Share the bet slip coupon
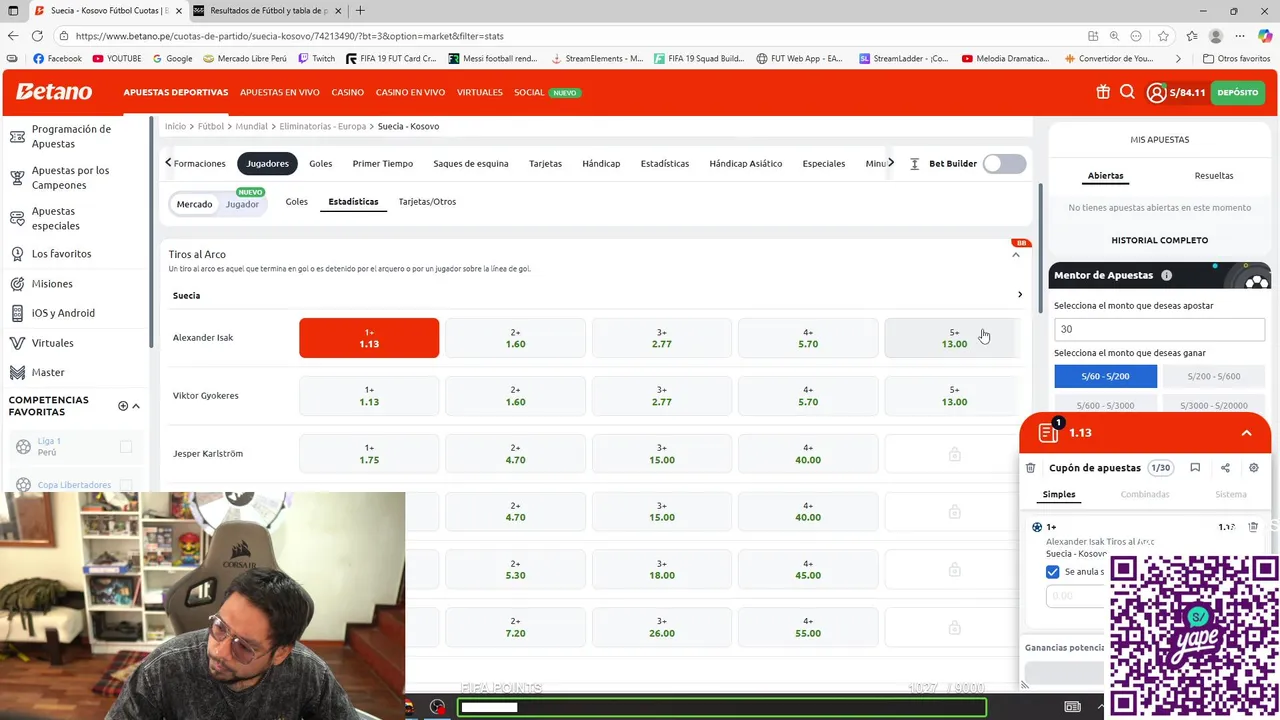The image size is (1280, 720). pos(1225,468)
